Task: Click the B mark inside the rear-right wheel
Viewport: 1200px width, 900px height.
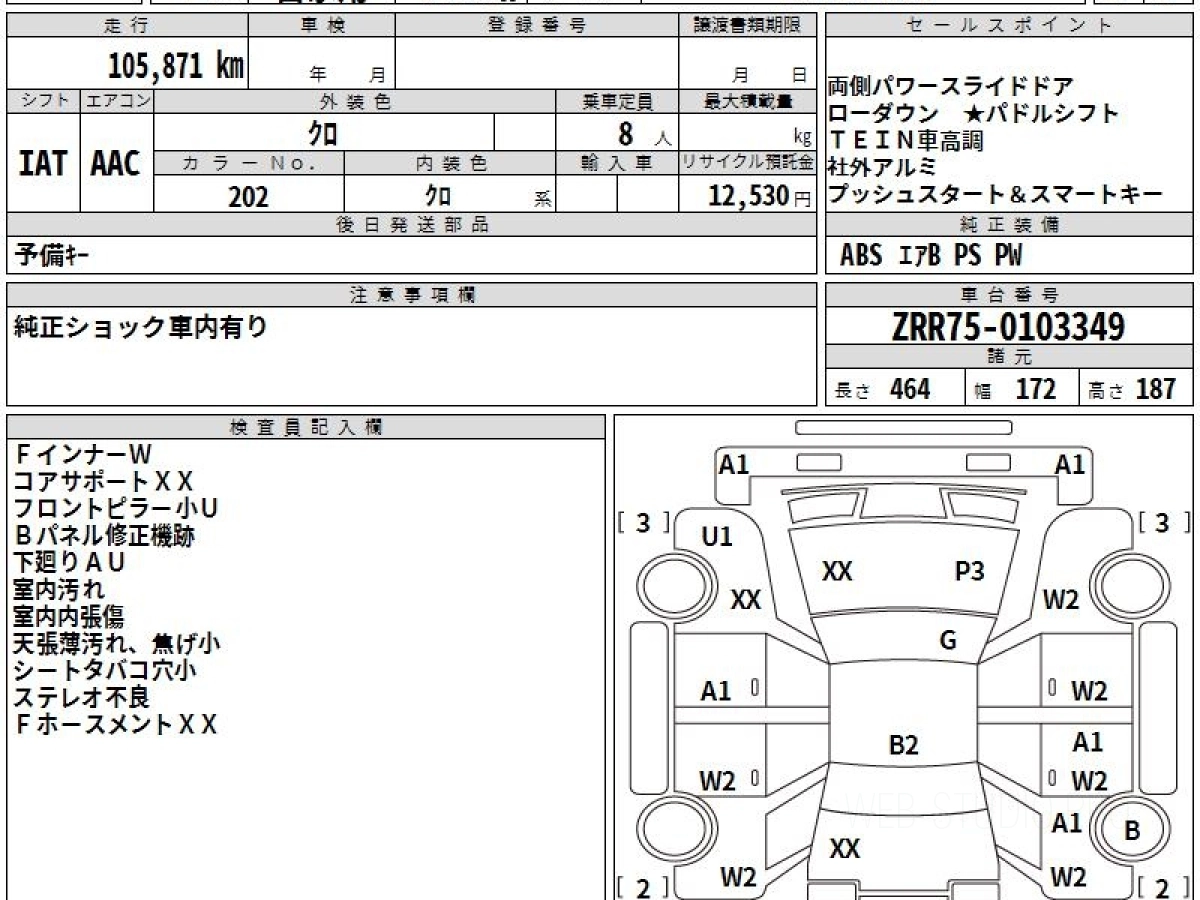Action: tap(1131, 830)
